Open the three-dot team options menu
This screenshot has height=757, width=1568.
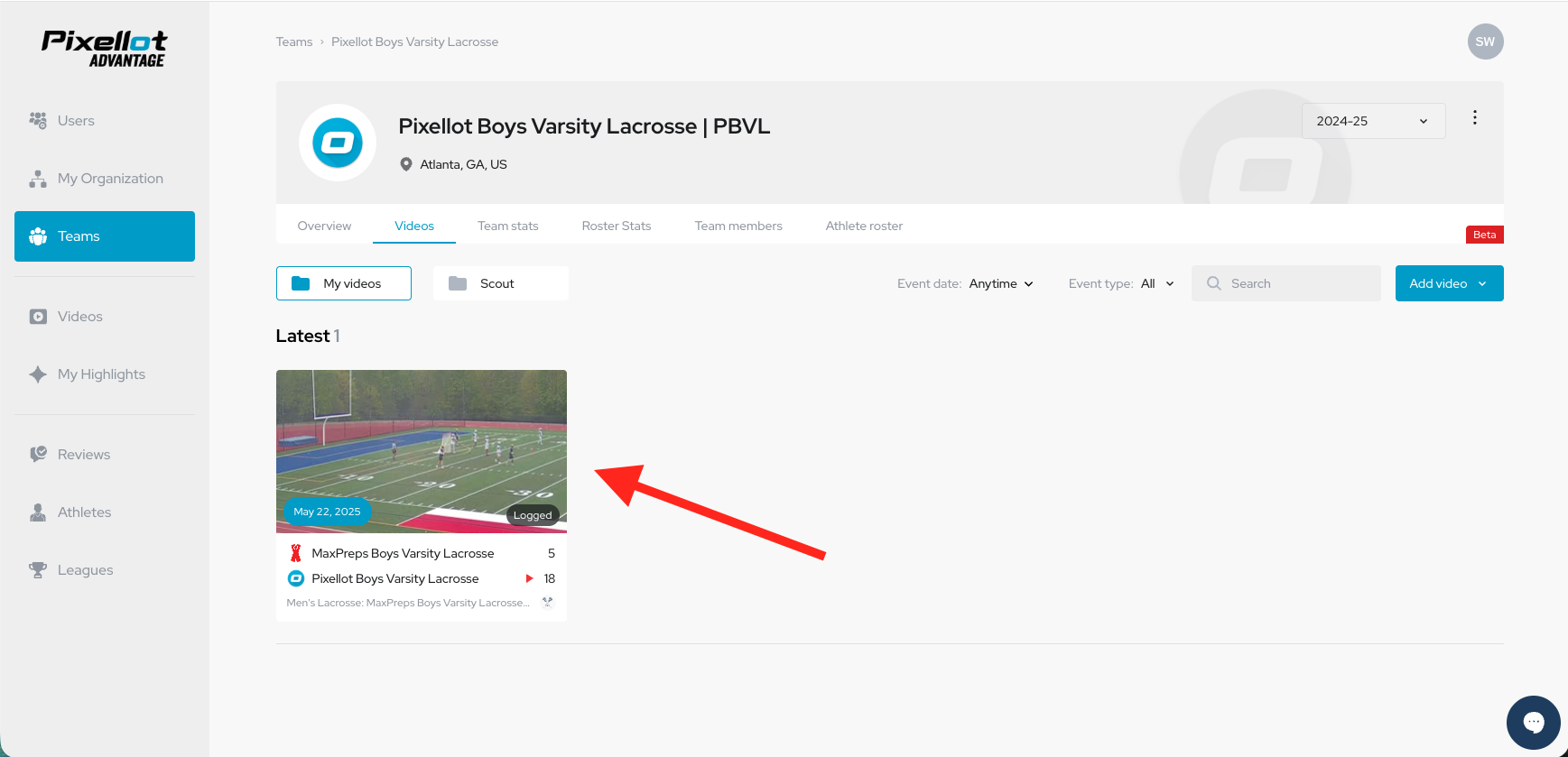pyautogui.click(x=1475, y=117)
